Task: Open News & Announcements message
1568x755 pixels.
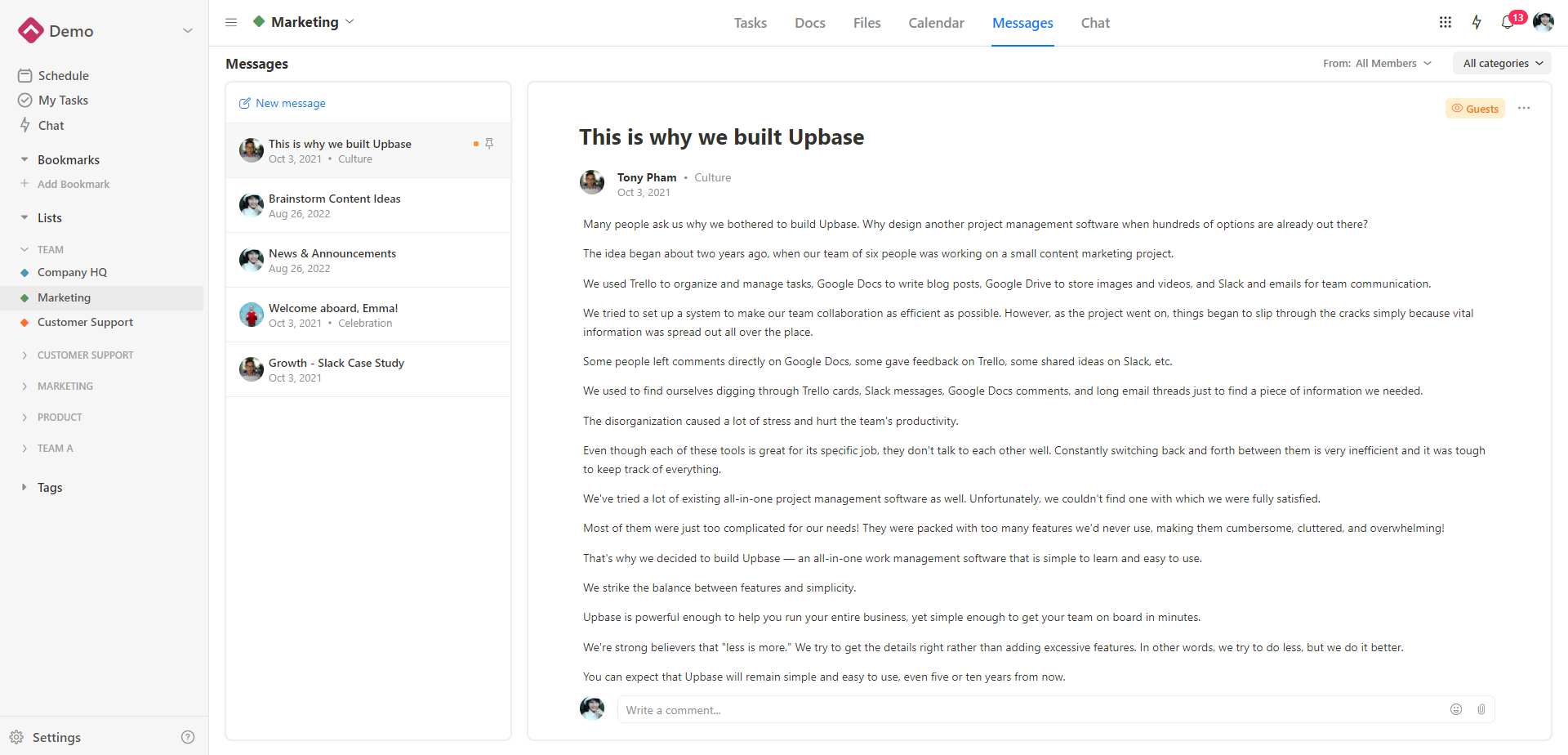Action: (x=368, y=260)
